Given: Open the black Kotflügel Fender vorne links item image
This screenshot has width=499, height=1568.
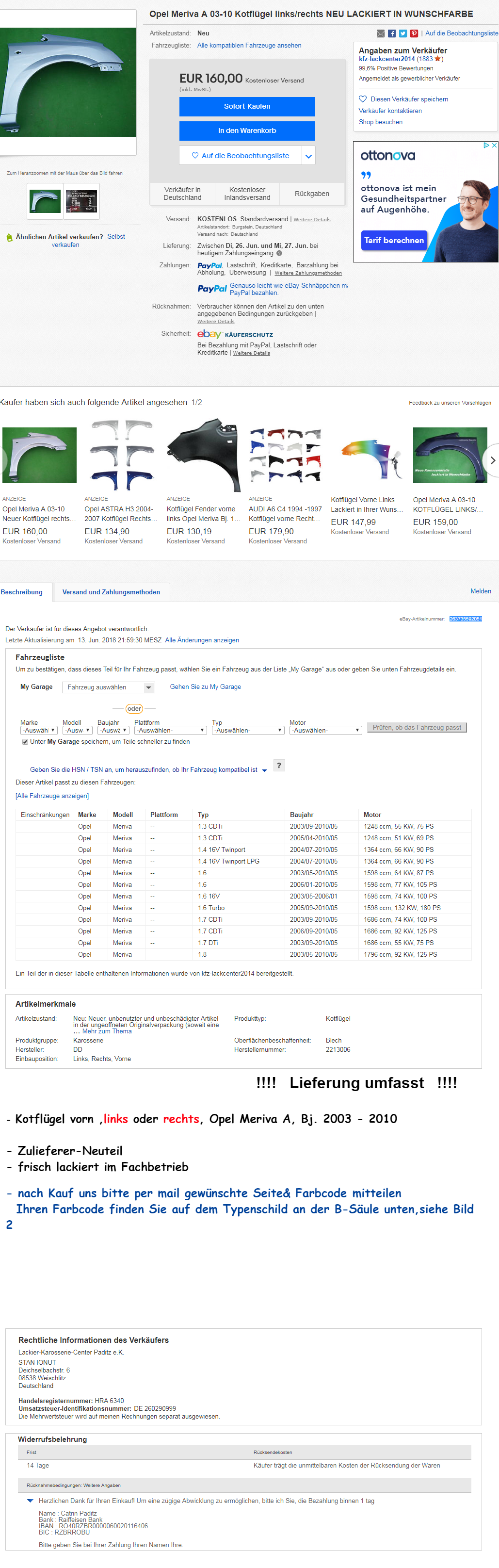Looking at the screenshot, I should (x=204, y=455).
